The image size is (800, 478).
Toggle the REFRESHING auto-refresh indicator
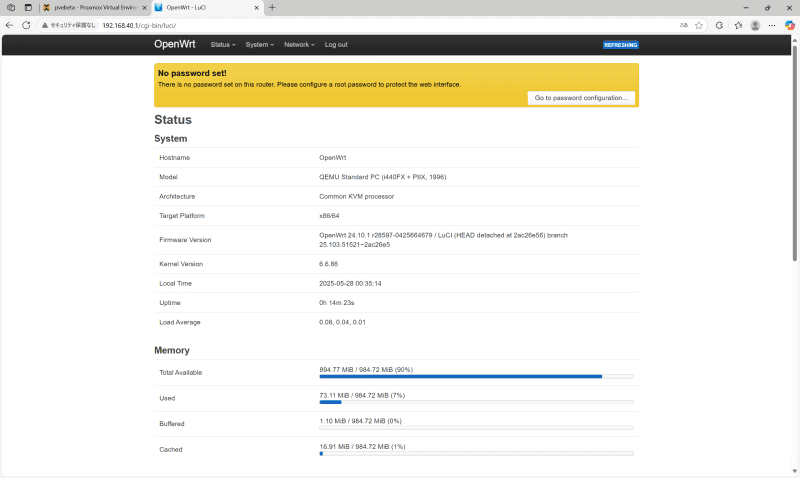coord(620,45)
